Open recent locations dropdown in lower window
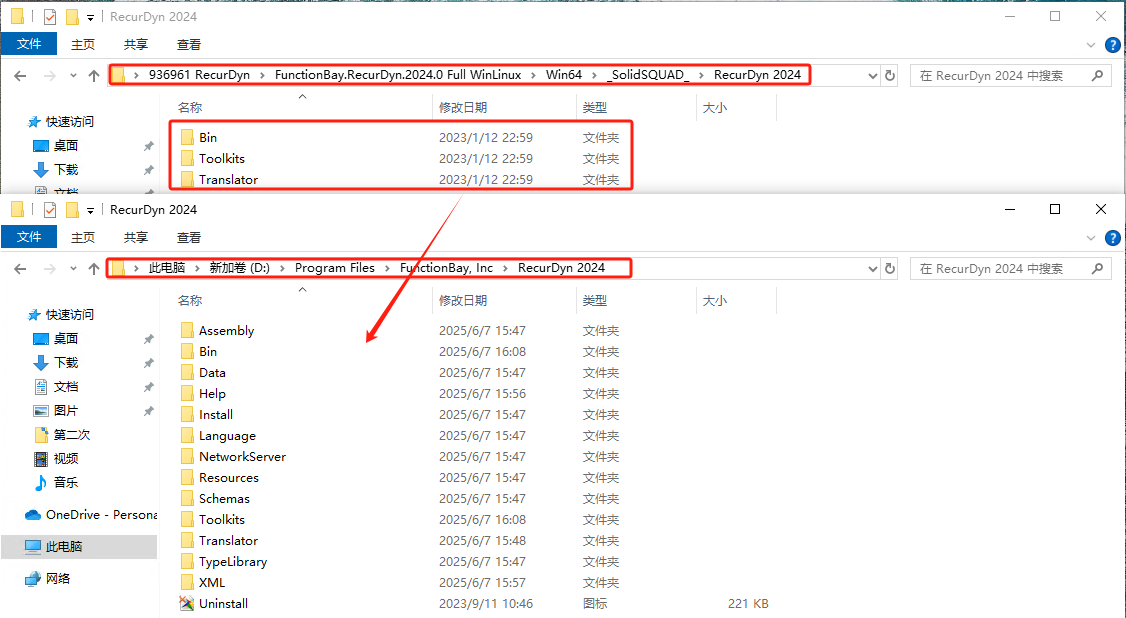 [73, 268]
